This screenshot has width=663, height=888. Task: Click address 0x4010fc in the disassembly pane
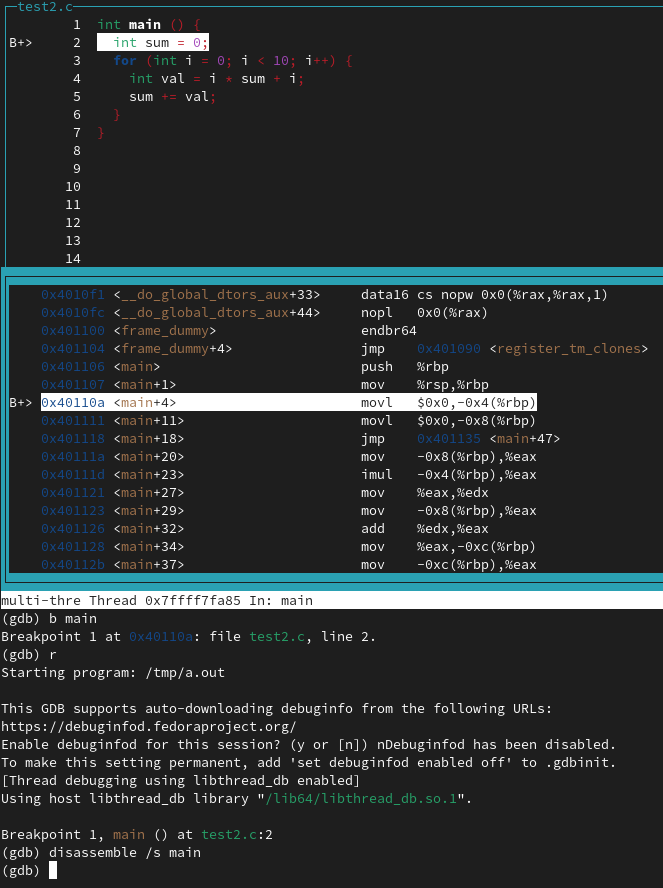click(x=73, y=313)
